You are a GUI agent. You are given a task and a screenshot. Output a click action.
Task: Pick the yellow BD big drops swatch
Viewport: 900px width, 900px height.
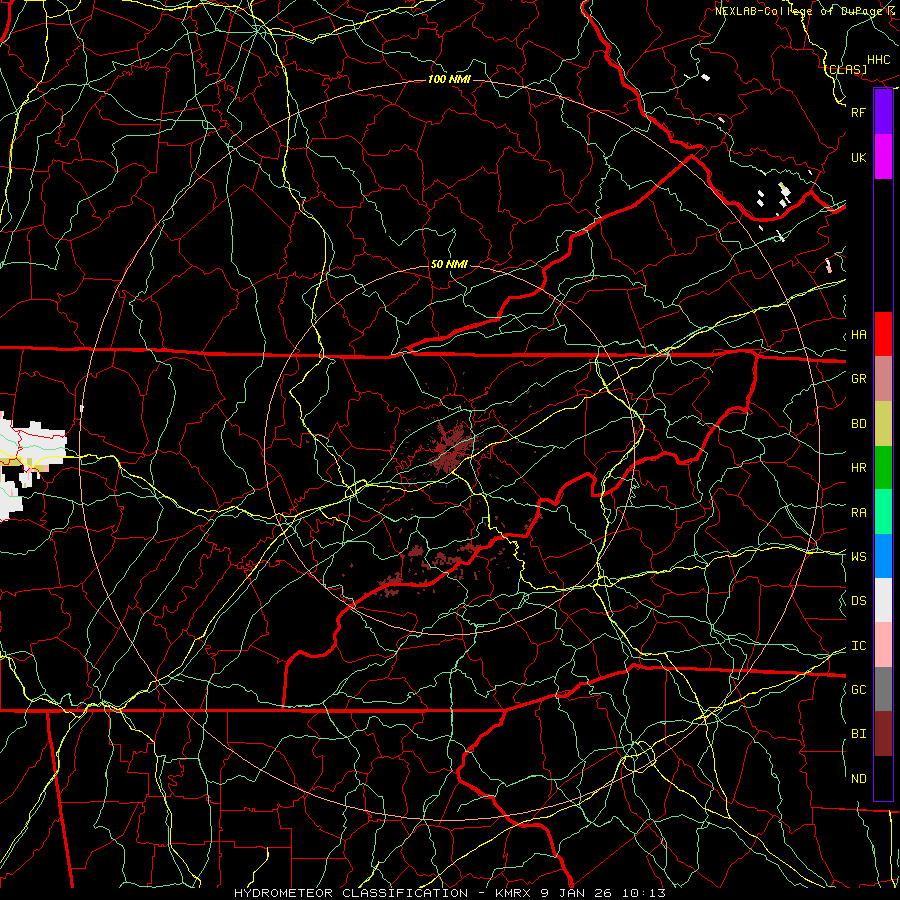[x=883, y=423]
